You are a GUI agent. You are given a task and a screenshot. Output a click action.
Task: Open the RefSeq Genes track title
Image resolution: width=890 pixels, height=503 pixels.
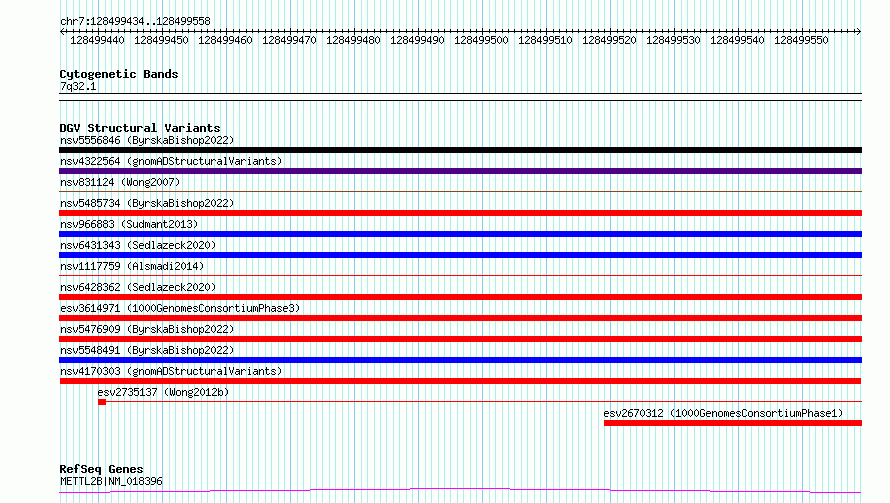coord(101,470)
